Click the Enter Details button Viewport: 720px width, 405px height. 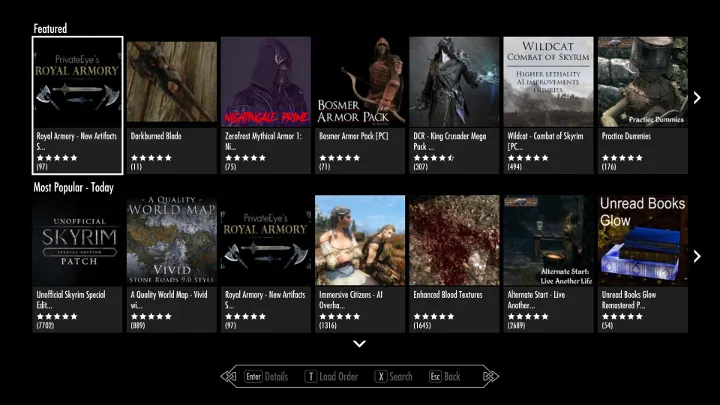(266, 377)
